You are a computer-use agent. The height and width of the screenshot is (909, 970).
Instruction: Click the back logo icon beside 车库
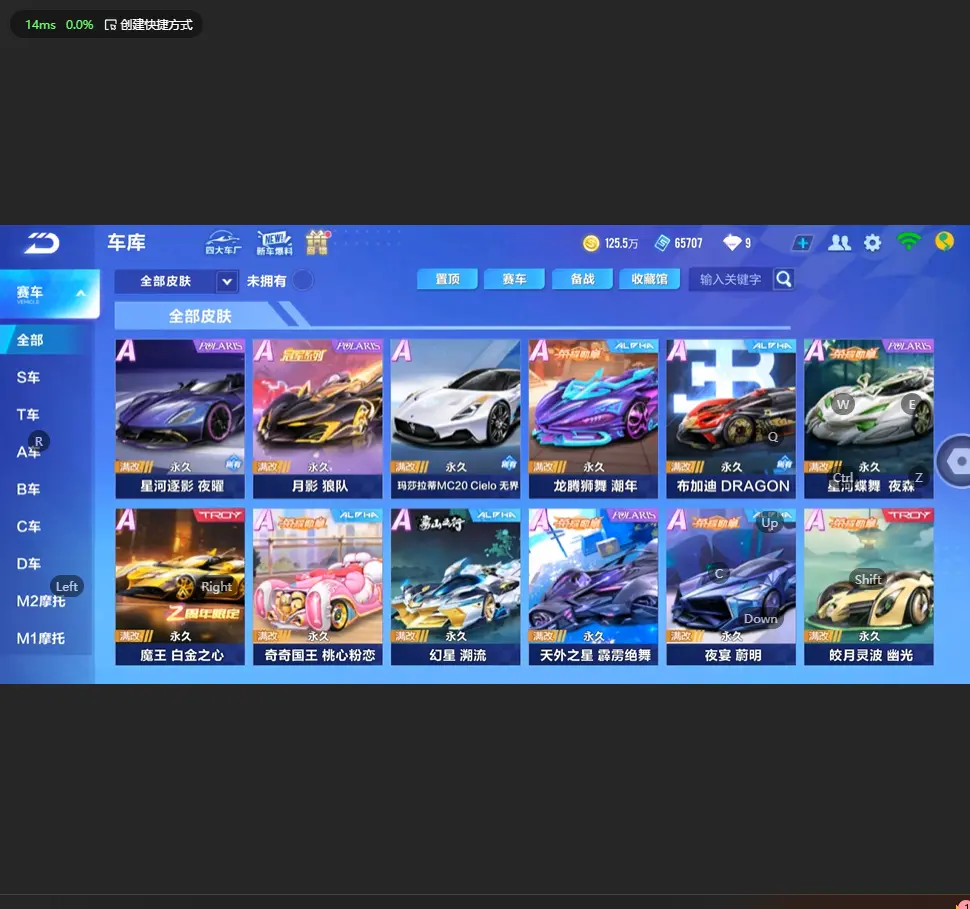tap(41, 243)
